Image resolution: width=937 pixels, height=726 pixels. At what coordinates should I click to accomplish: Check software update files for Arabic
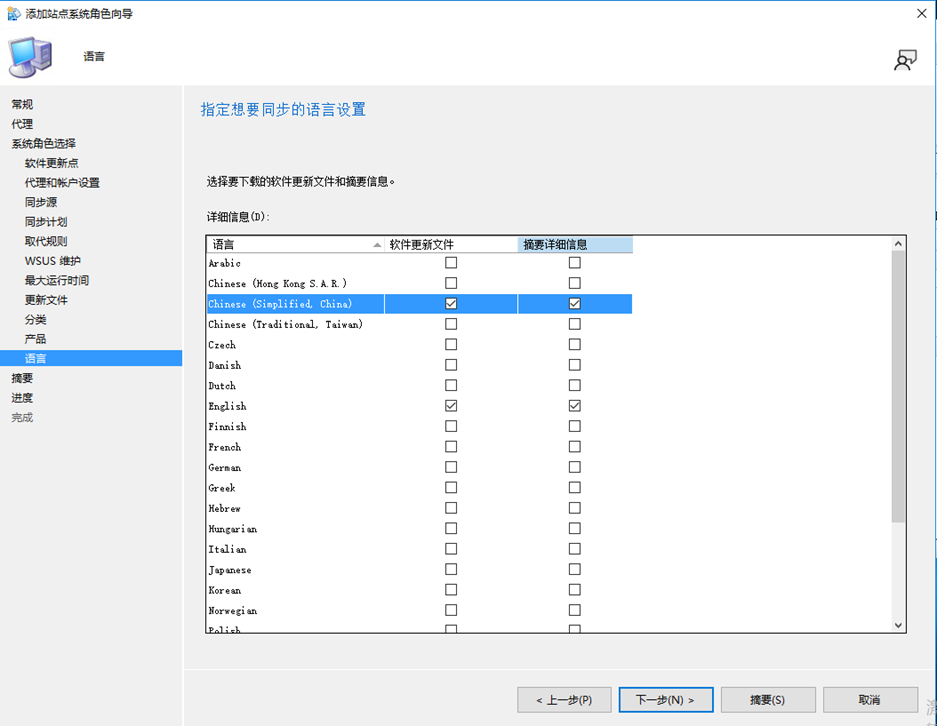tap(451, 263)
